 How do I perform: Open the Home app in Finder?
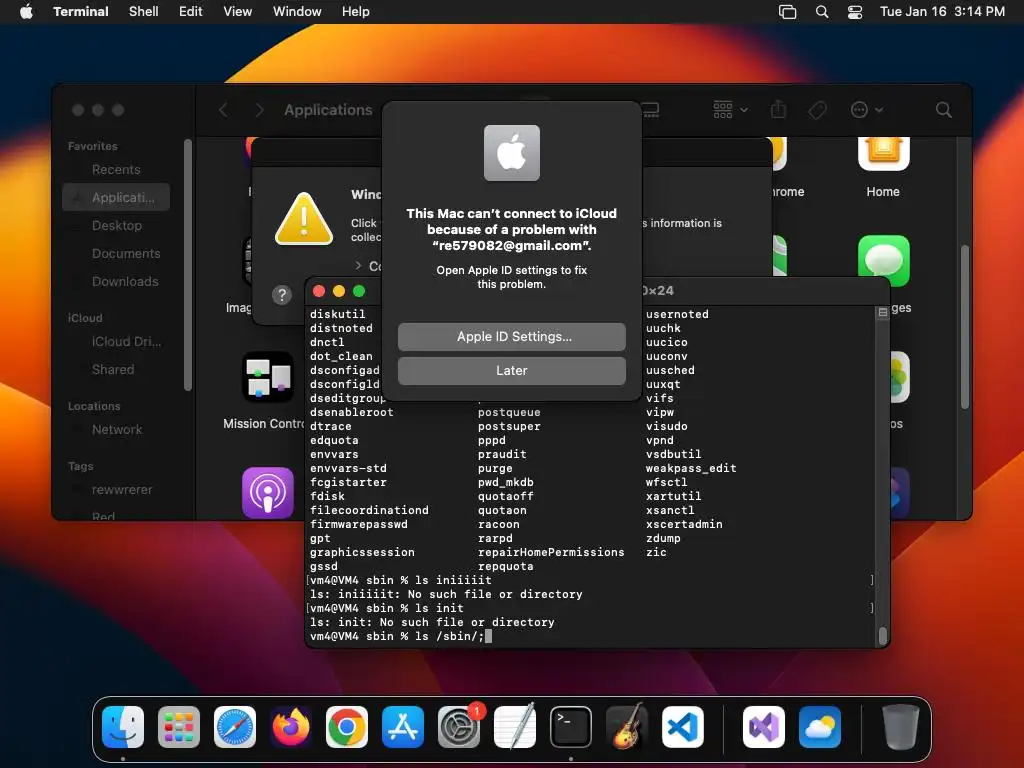[x=883, y=153]
